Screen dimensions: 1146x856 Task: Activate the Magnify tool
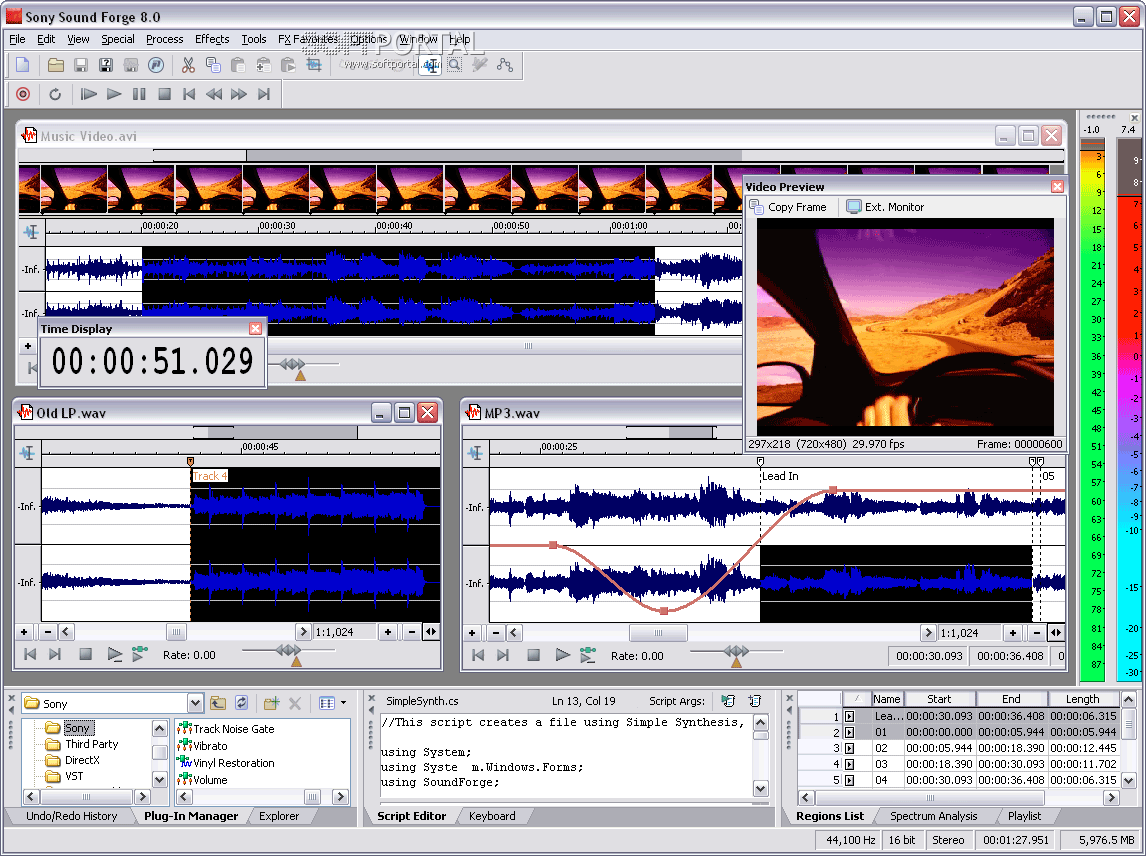454,64
